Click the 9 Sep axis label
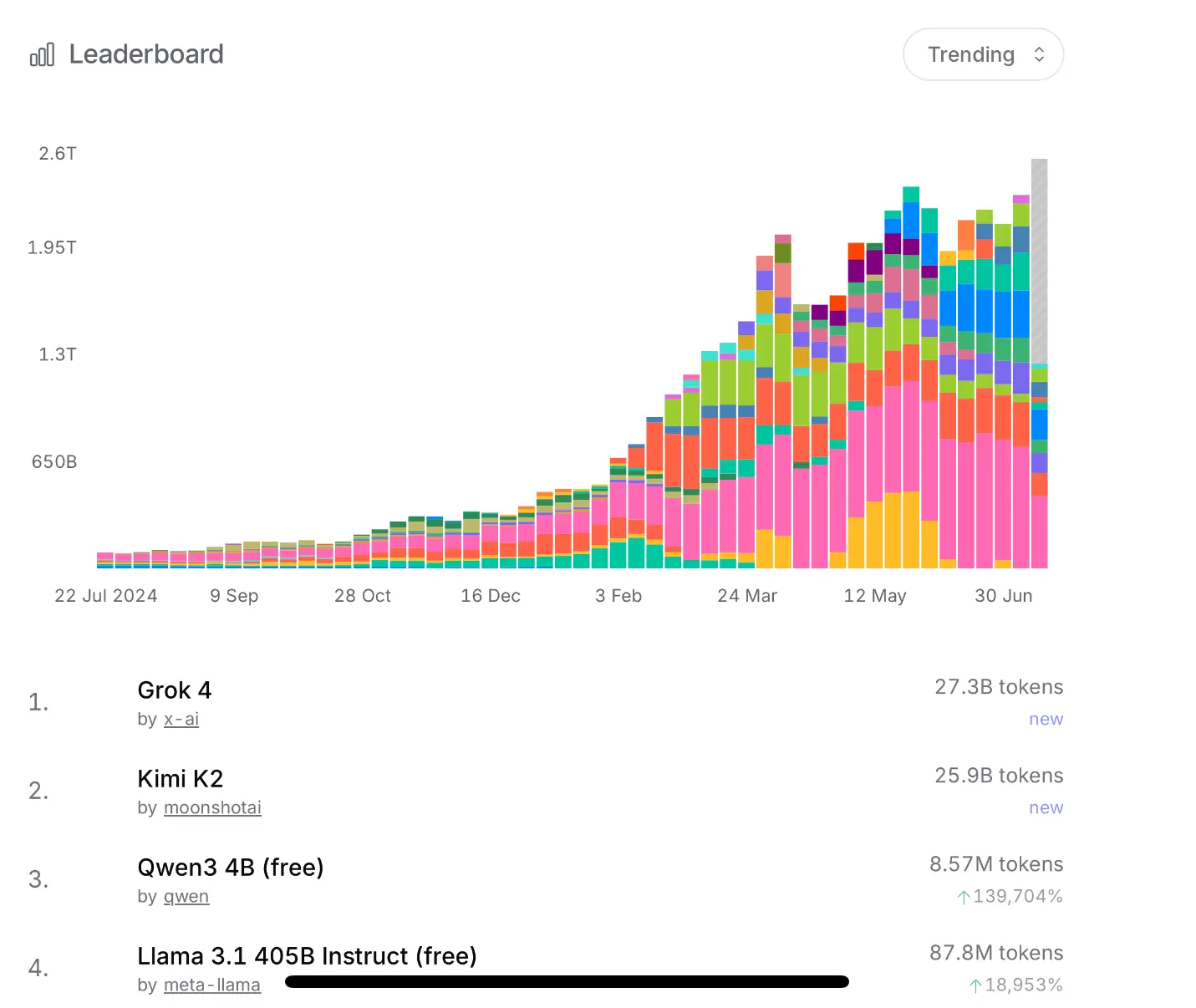This screenshot has height=1008, width=1196. (234, 596)
